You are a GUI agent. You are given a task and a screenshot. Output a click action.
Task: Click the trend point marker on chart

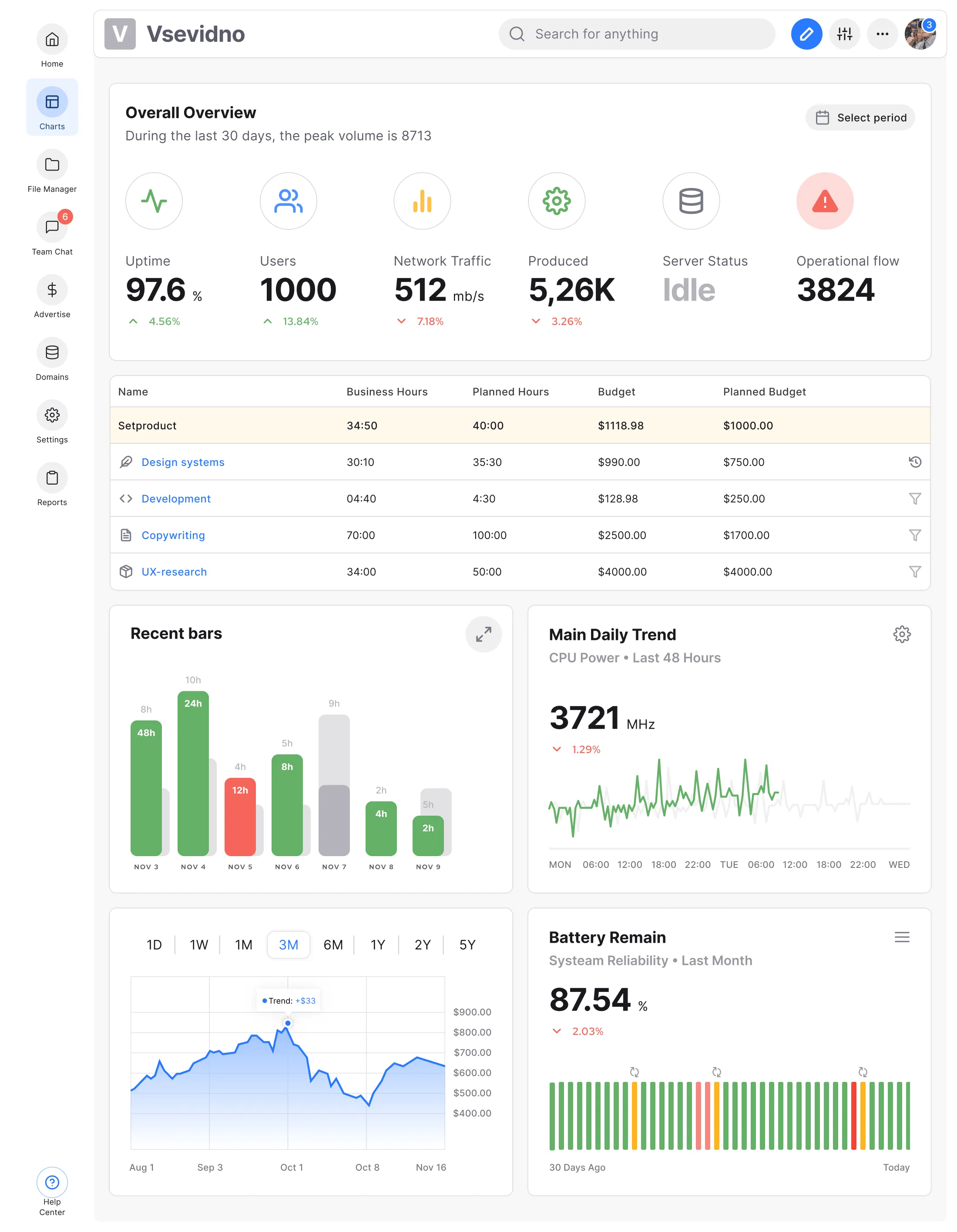click(x=288, y=1023)
